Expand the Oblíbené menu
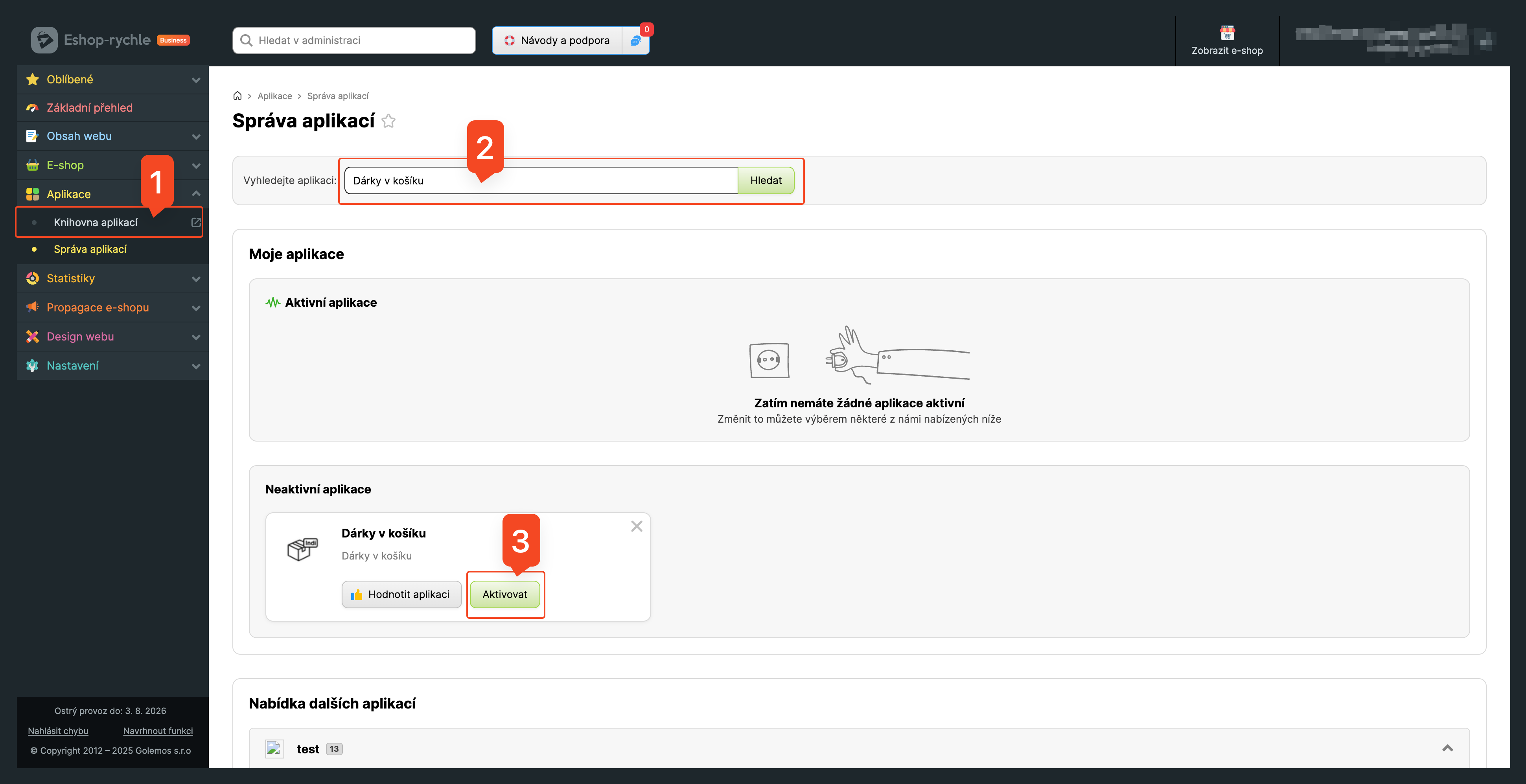Viewport: 1526px width, 784px height. (195, 80)
